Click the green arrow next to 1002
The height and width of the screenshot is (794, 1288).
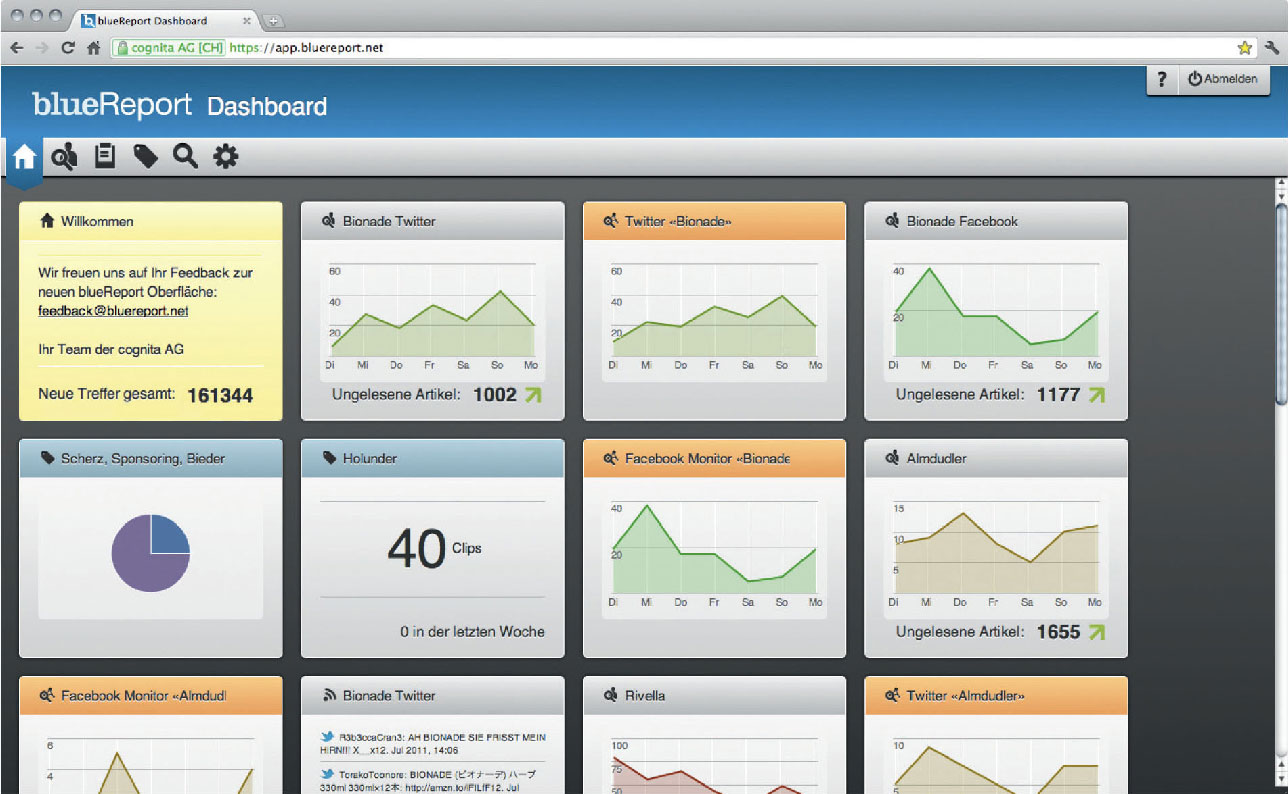pyautogui.click(x=533, y=395)
